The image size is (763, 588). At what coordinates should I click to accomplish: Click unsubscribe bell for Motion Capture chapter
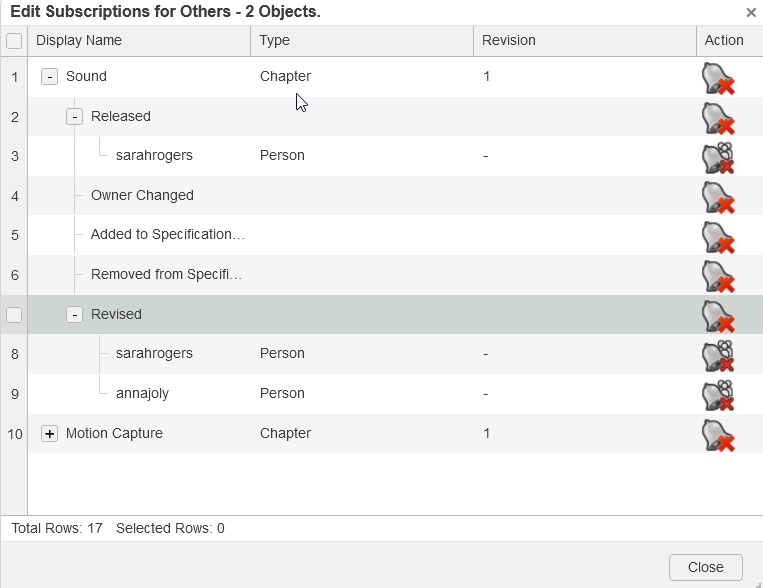point(718,435)
